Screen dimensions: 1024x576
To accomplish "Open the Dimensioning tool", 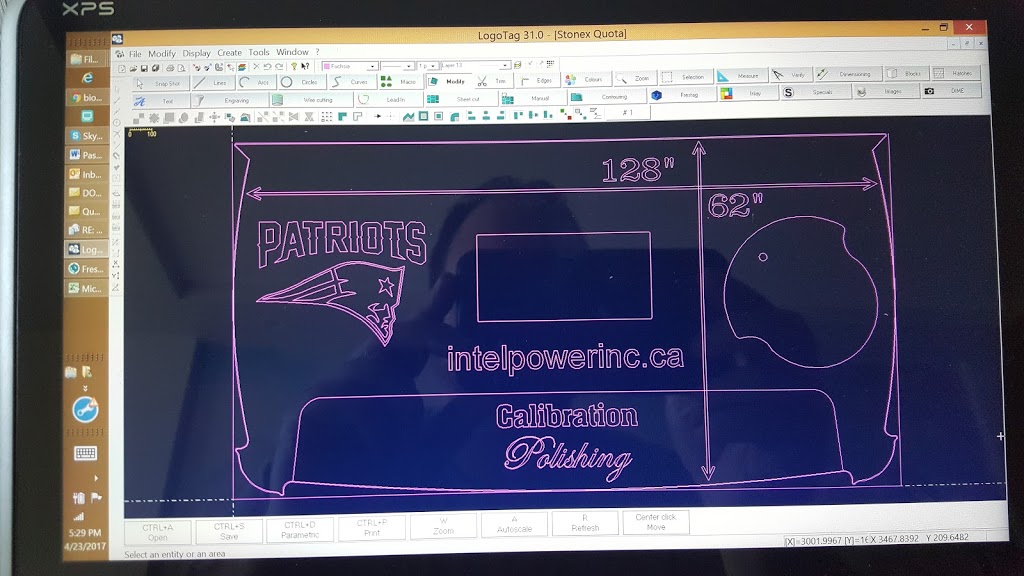I will 847,74.
